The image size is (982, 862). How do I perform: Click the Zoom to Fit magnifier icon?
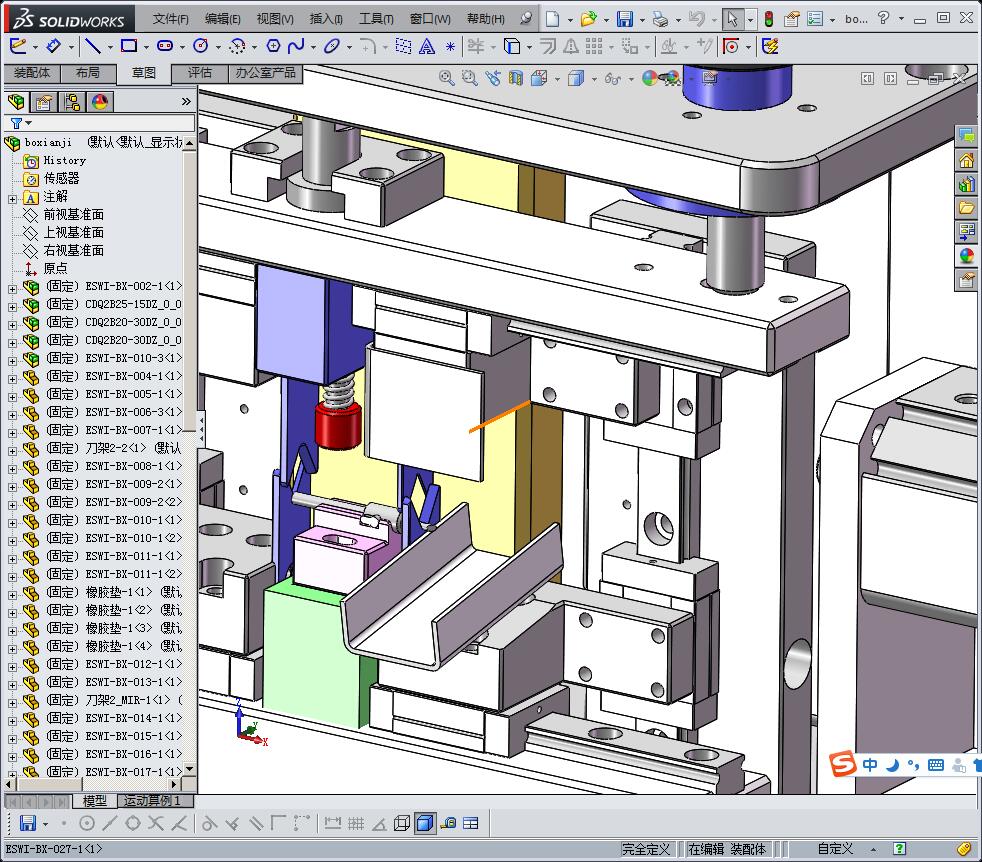tap(447, 78)
